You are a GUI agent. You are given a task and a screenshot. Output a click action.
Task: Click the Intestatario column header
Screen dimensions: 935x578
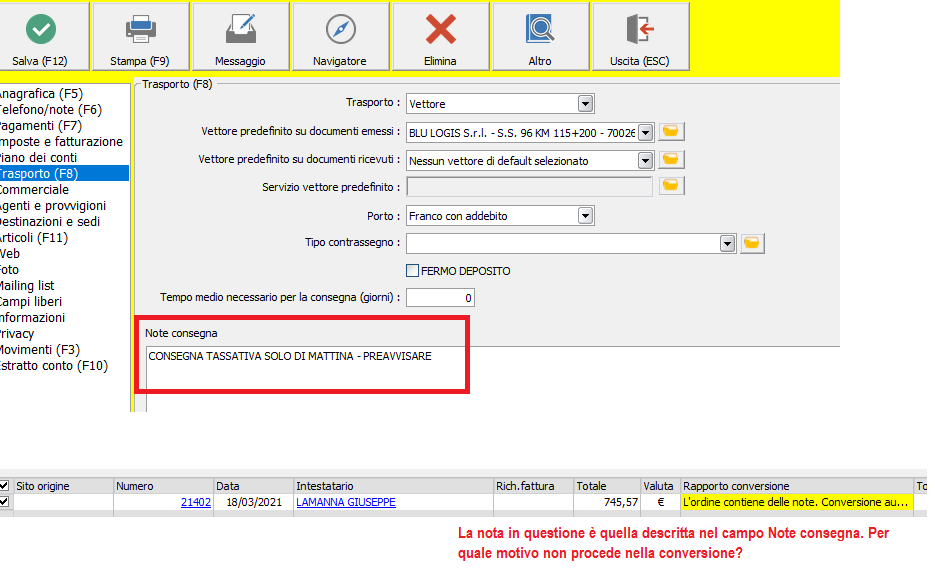(x=394, y=486)
